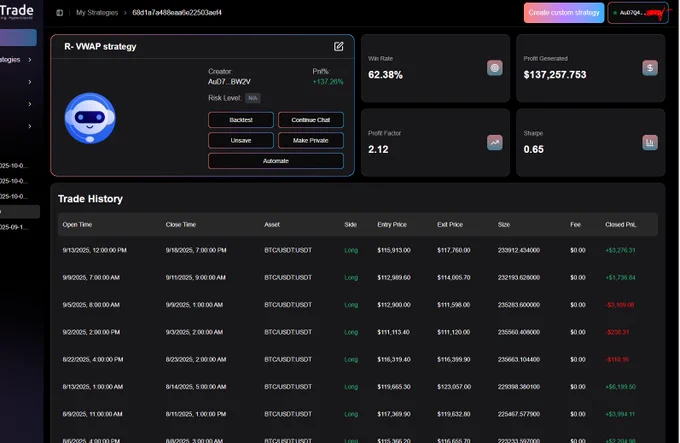Expand the third sidebar chevron
This screenshot has width=680, height=443.
click(30, 104)
